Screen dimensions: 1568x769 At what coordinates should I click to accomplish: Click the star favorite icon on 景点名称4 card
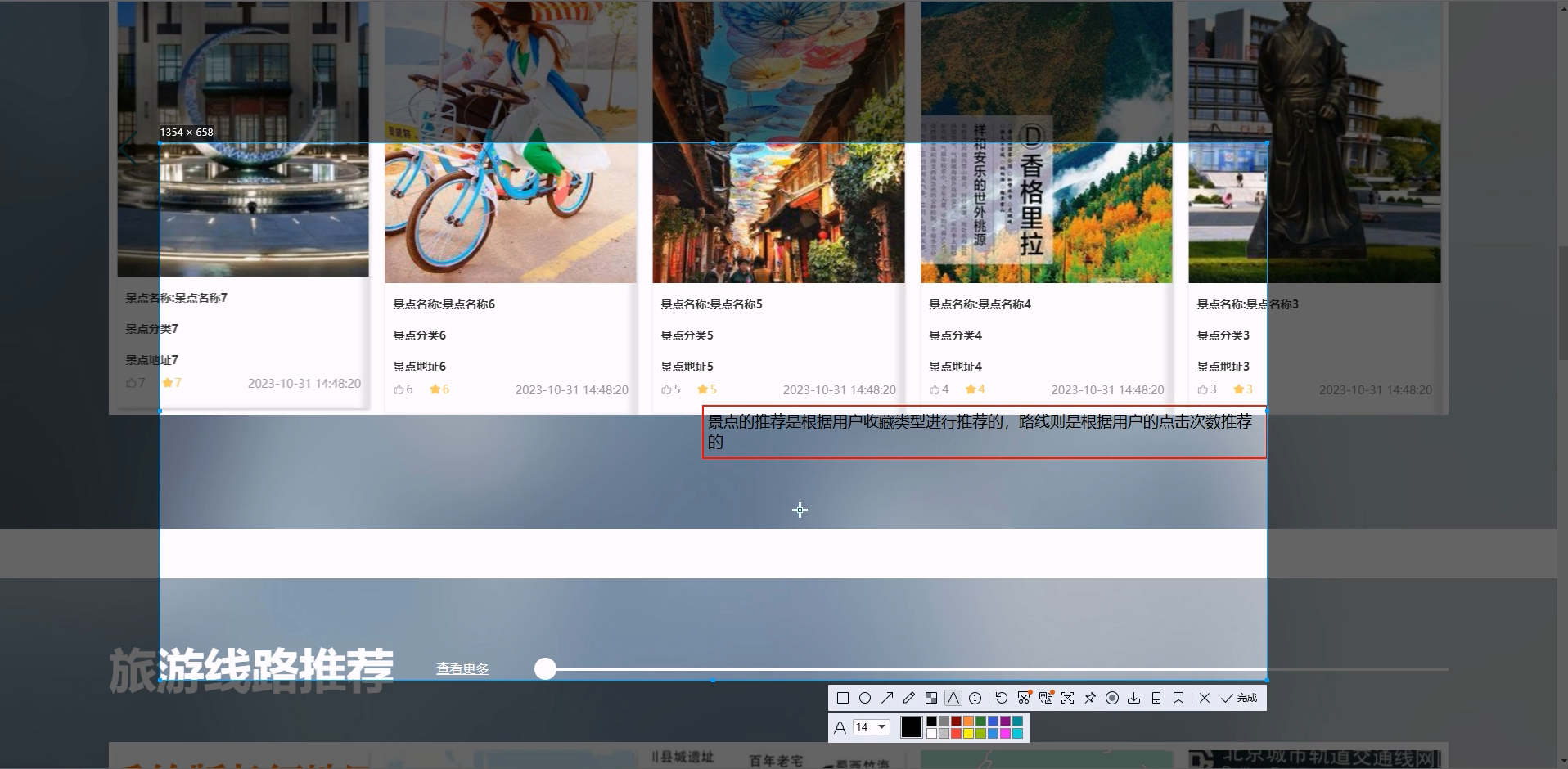tap(971, 389)
